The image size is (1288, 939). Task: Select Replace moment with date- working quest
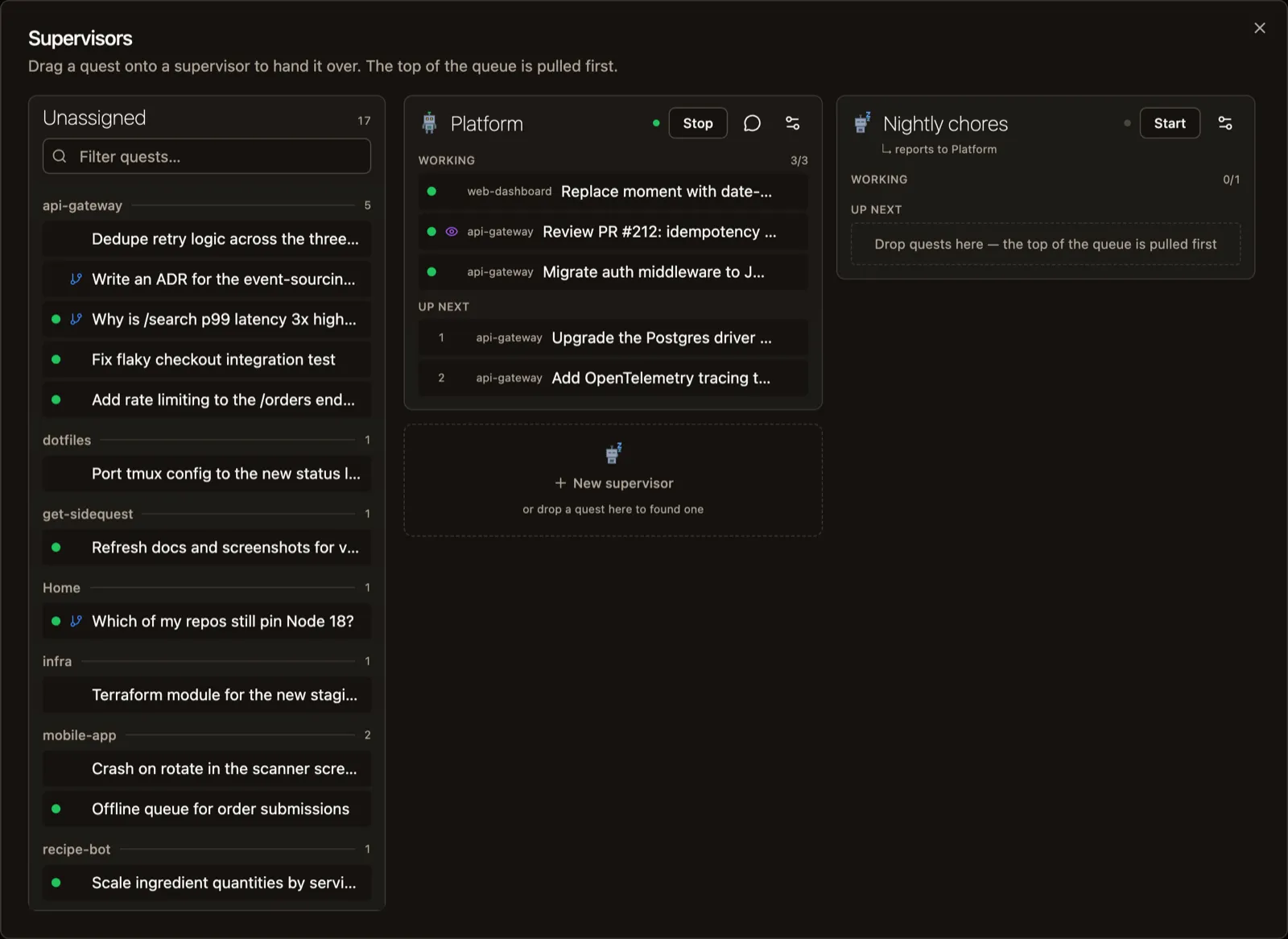click(613, 192)
